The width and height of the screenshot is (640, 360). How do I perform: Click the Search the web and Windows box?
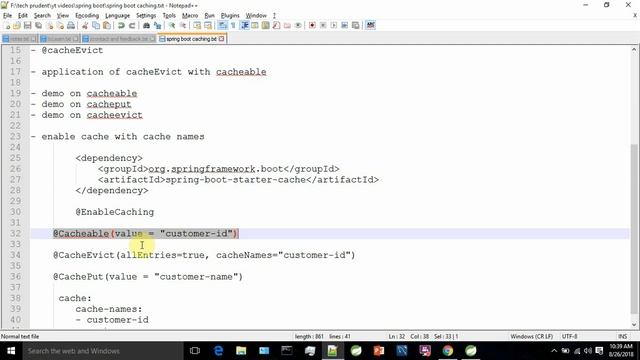102,351
